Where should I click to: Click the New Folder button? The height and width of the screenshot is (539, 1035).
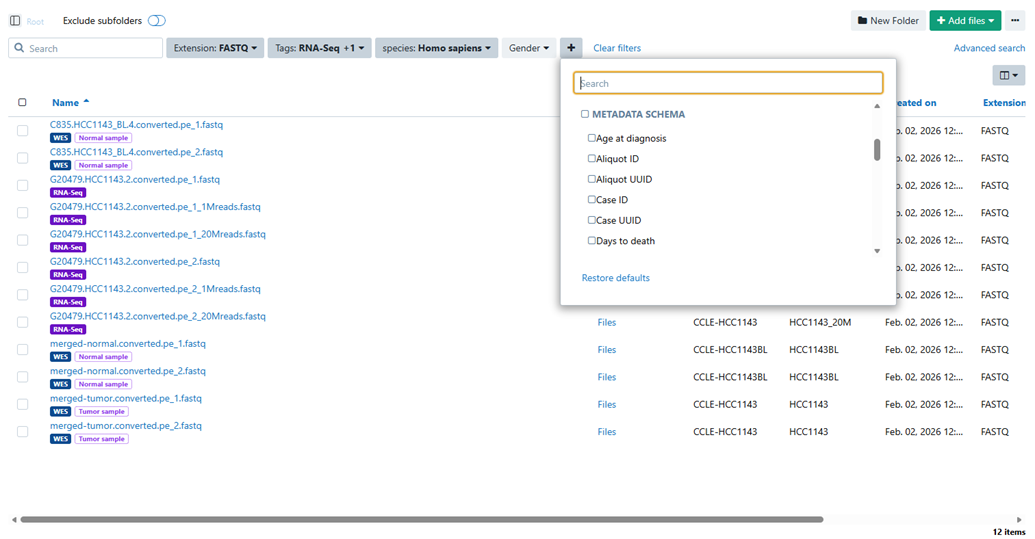click(x=888, y=20)
